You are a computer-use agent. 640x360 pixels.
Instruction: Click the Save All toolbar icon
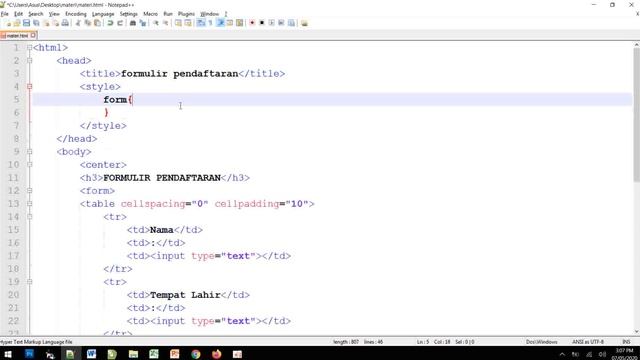tap(36, 23)
